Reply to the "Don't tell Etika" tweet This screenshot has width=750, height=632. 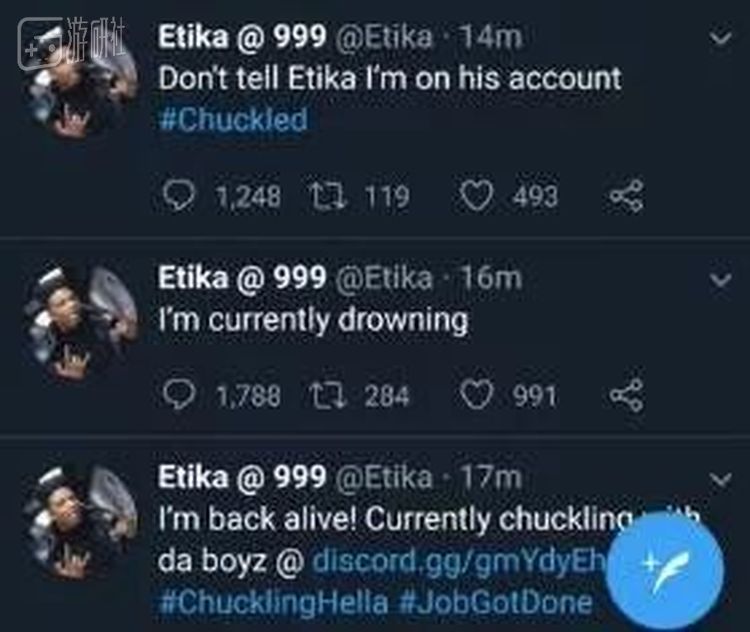point(180,195)
